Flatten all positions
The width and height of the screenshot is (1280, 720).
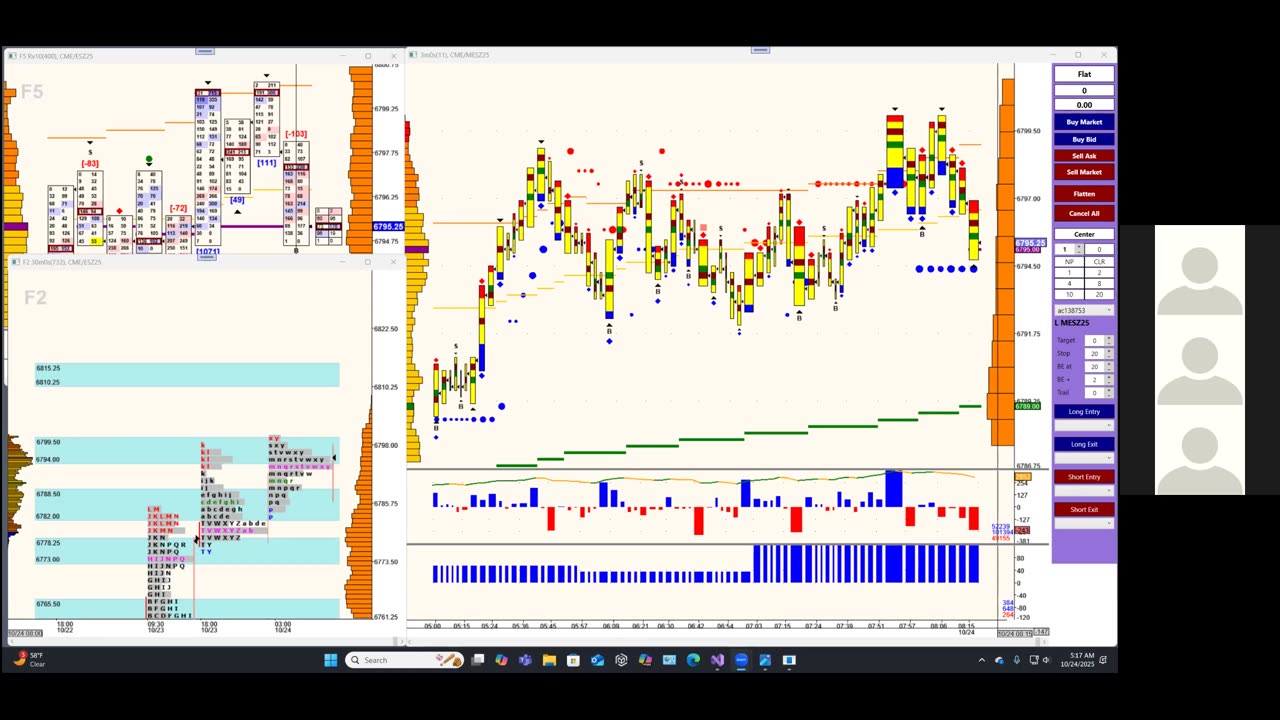click(1084, 194)
